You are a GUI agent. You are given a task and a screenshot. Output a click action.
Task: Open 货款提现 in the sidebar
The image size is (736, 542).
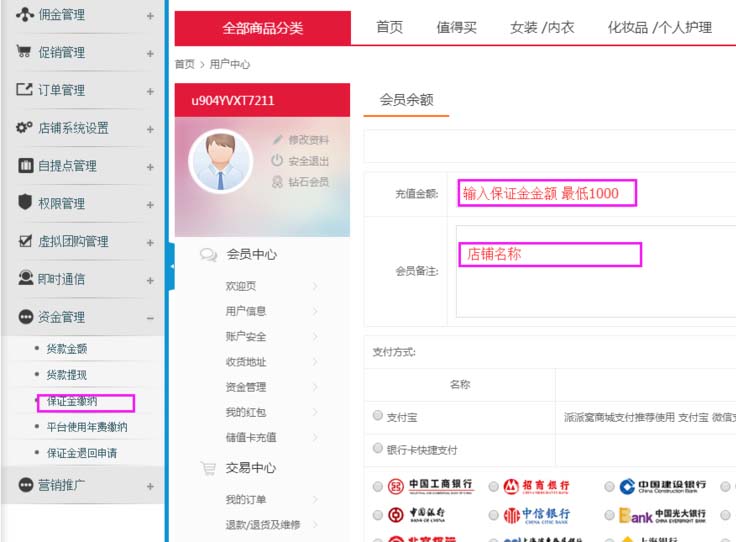point(67,375)
